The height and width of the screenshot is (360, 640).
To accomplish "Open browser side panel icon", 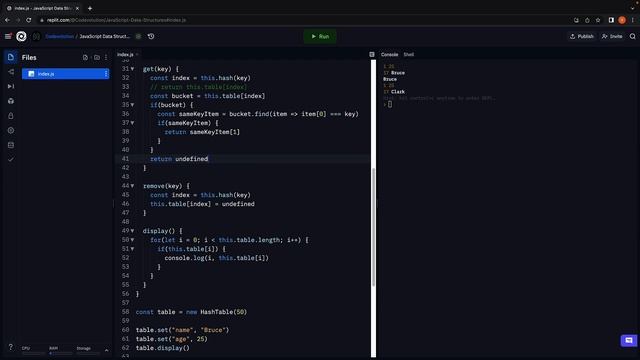I will (x=611, y=20).
